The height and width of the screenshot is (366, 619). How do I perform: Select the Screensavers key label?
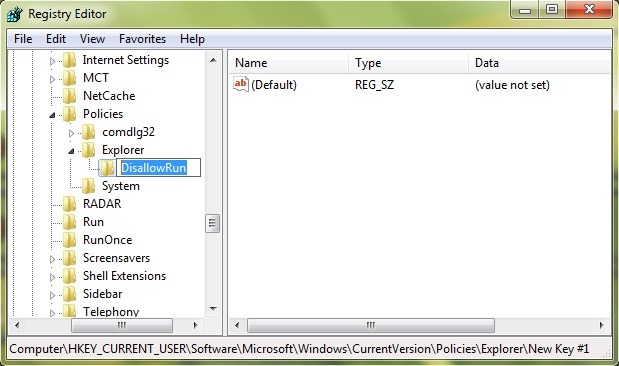(116, 258)
